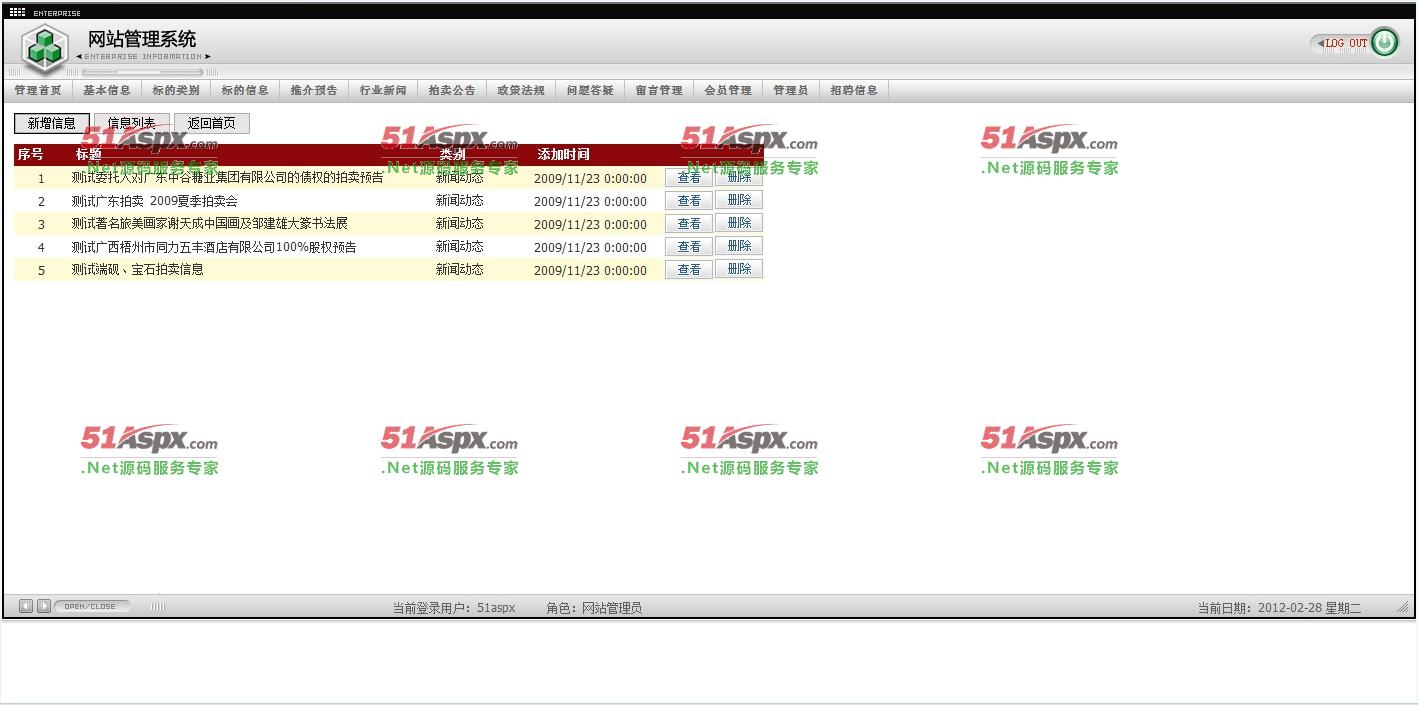Click title 测试广西梧州市同力五丰酒店有限公司100%股权预告
This screenshot has width=1418, height=705.
pos(213,246)
